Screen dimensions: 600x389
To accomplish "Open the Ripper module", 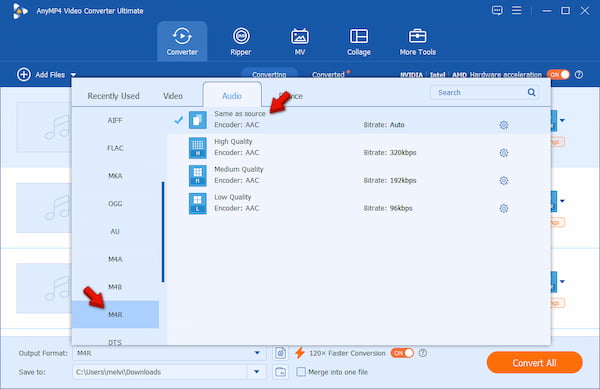I will (x=241, y=41).
